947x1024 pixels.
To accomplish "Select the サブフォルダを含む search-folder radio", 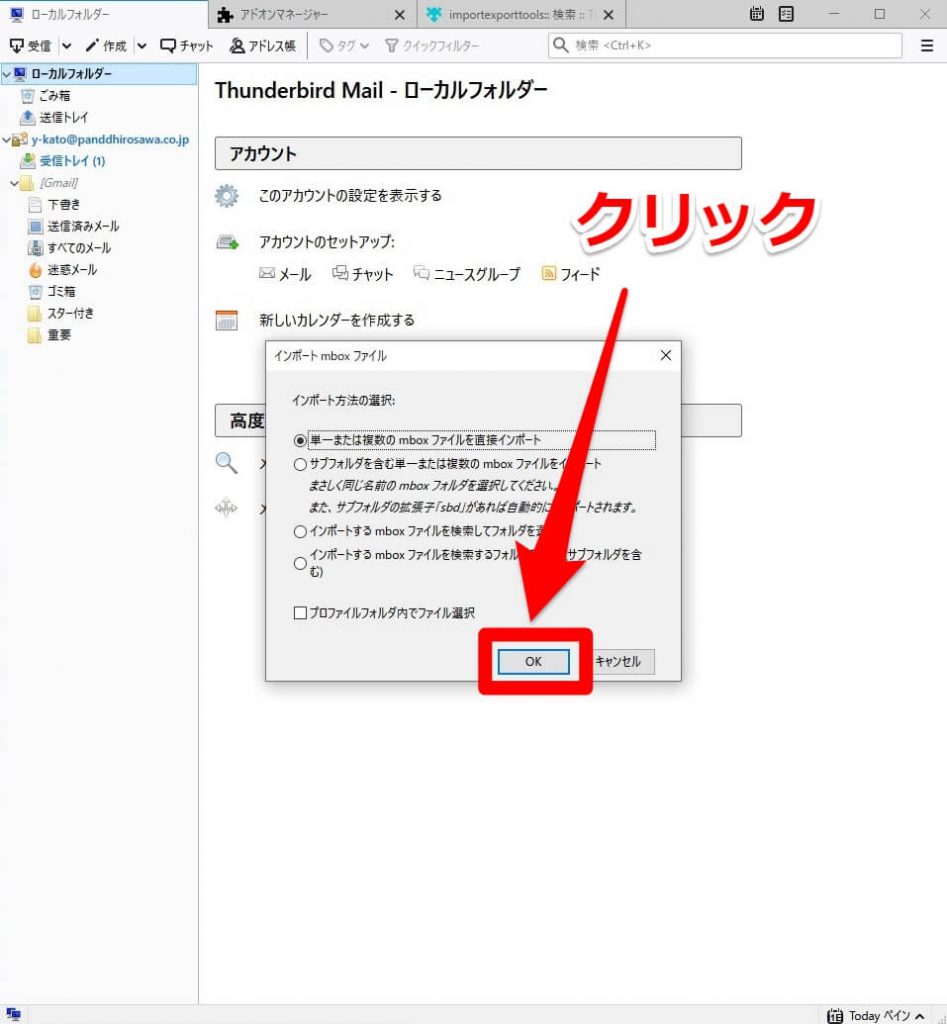I will pyautogui.click(x=300, y=563).
